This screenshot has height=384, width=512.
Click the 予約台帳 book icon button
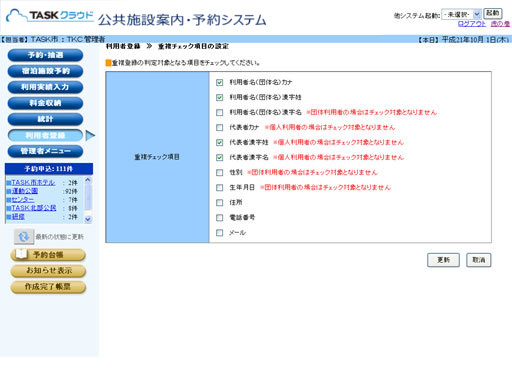(x=48, y=255)
